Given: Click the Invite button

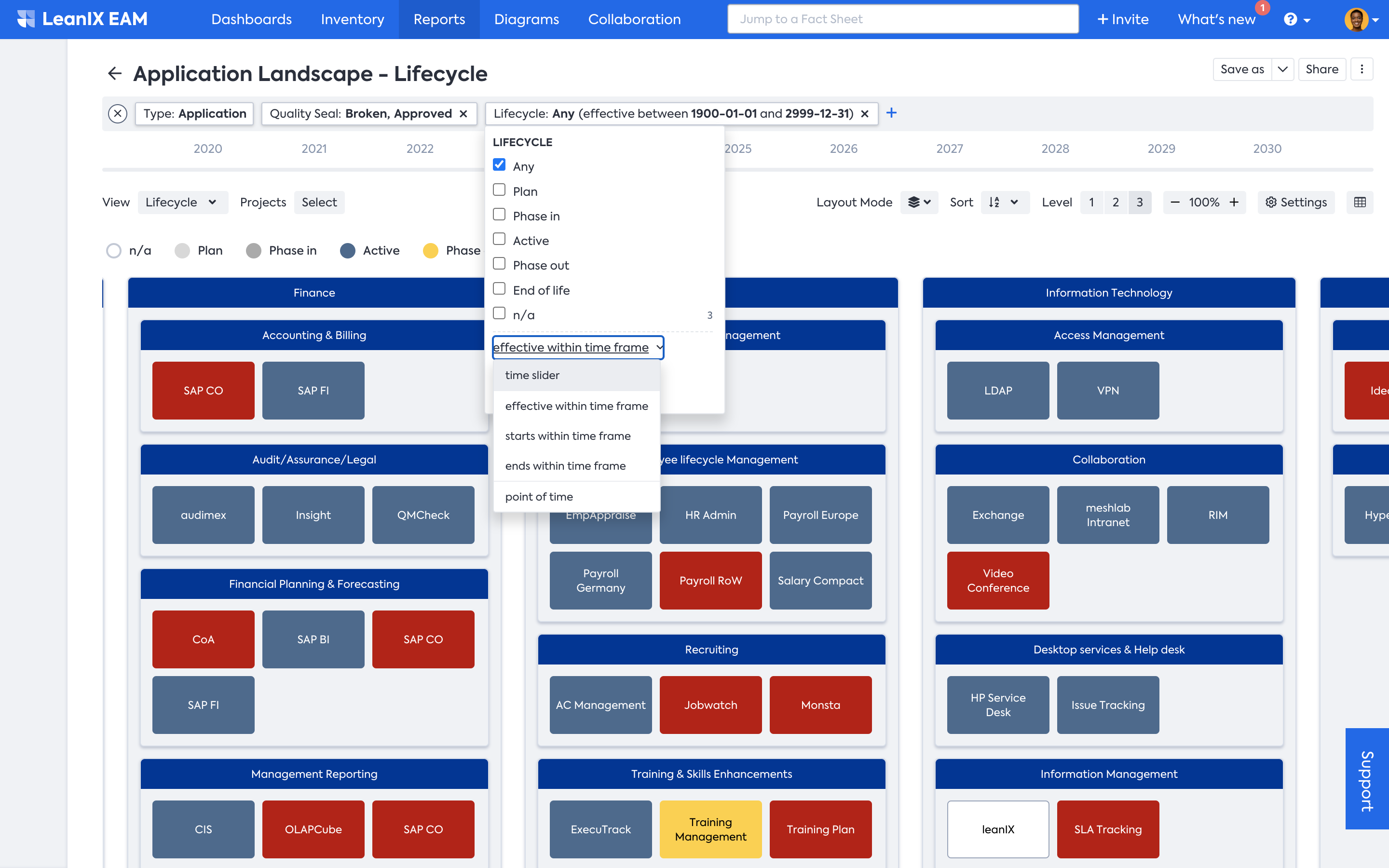Looking at the screenshot, I should 1123,19.
